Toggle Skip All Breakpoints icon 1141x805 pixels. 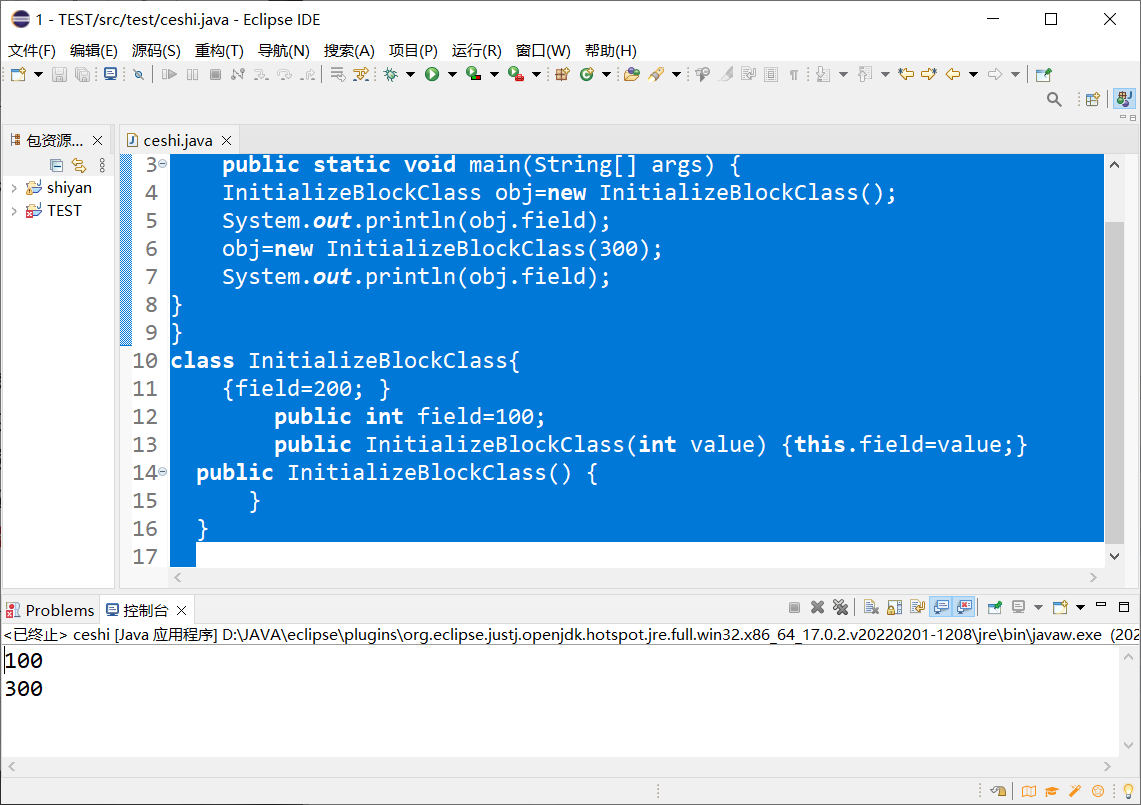[x=138, y=74]
